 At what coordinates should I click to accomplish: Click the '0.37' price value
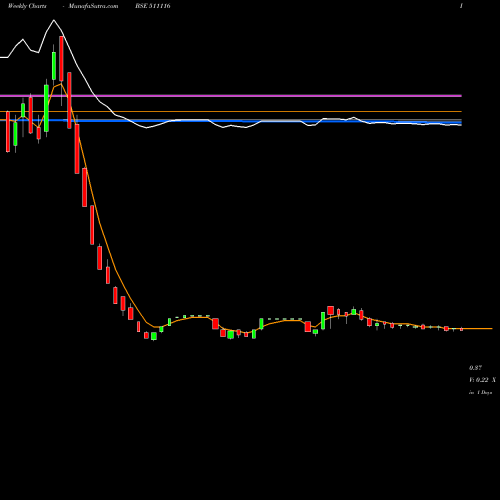pos(475,368)
